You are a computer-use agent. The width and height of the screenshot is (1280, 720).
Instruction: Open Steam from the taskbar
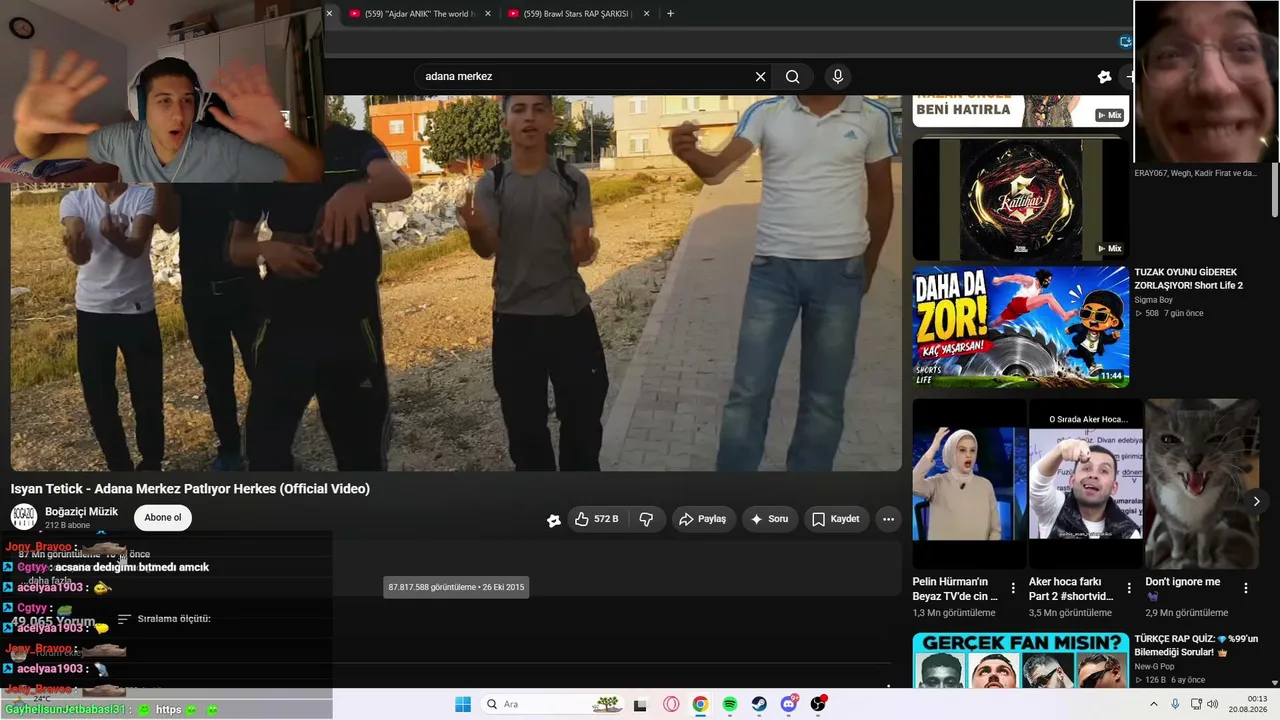point(759,704)
